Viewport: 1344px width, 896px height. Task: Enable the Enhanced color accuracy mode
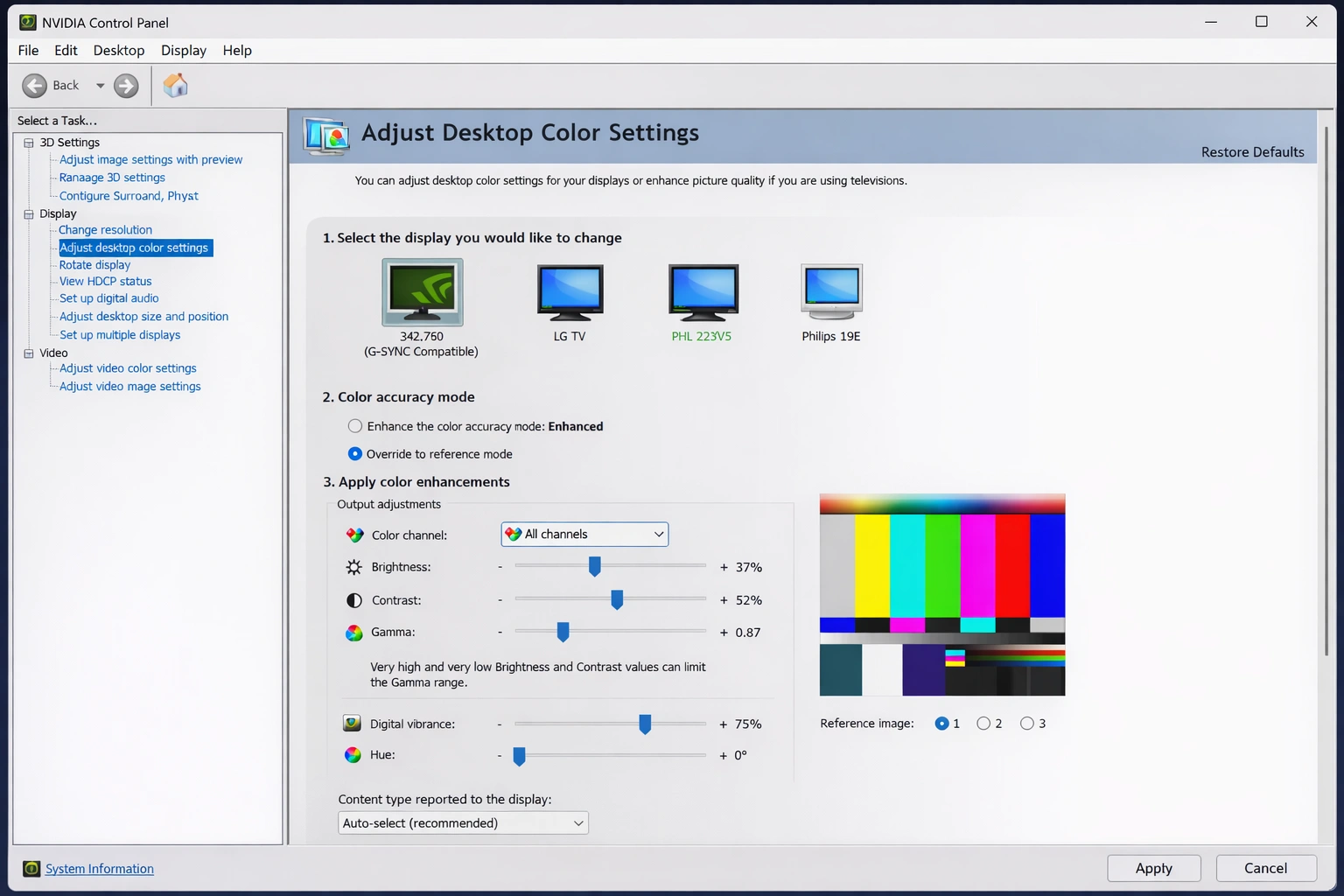[x=355, y=426]
